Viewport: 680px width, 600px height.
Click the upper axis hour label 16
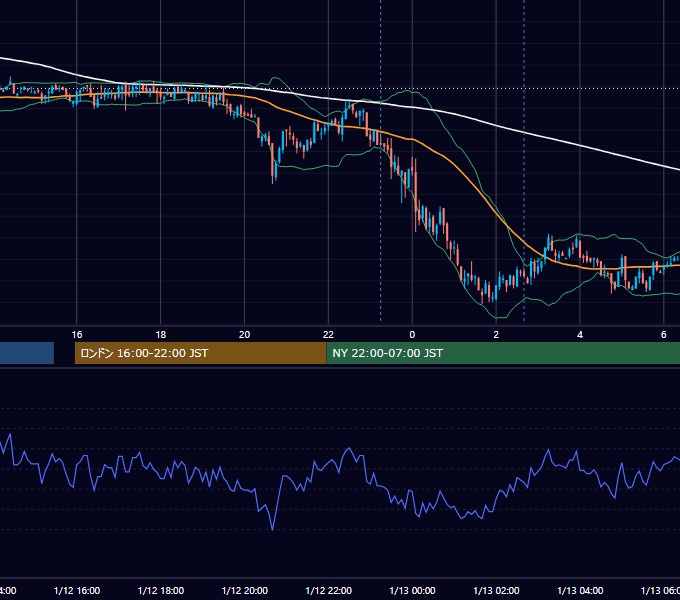[x=77, y=335]
